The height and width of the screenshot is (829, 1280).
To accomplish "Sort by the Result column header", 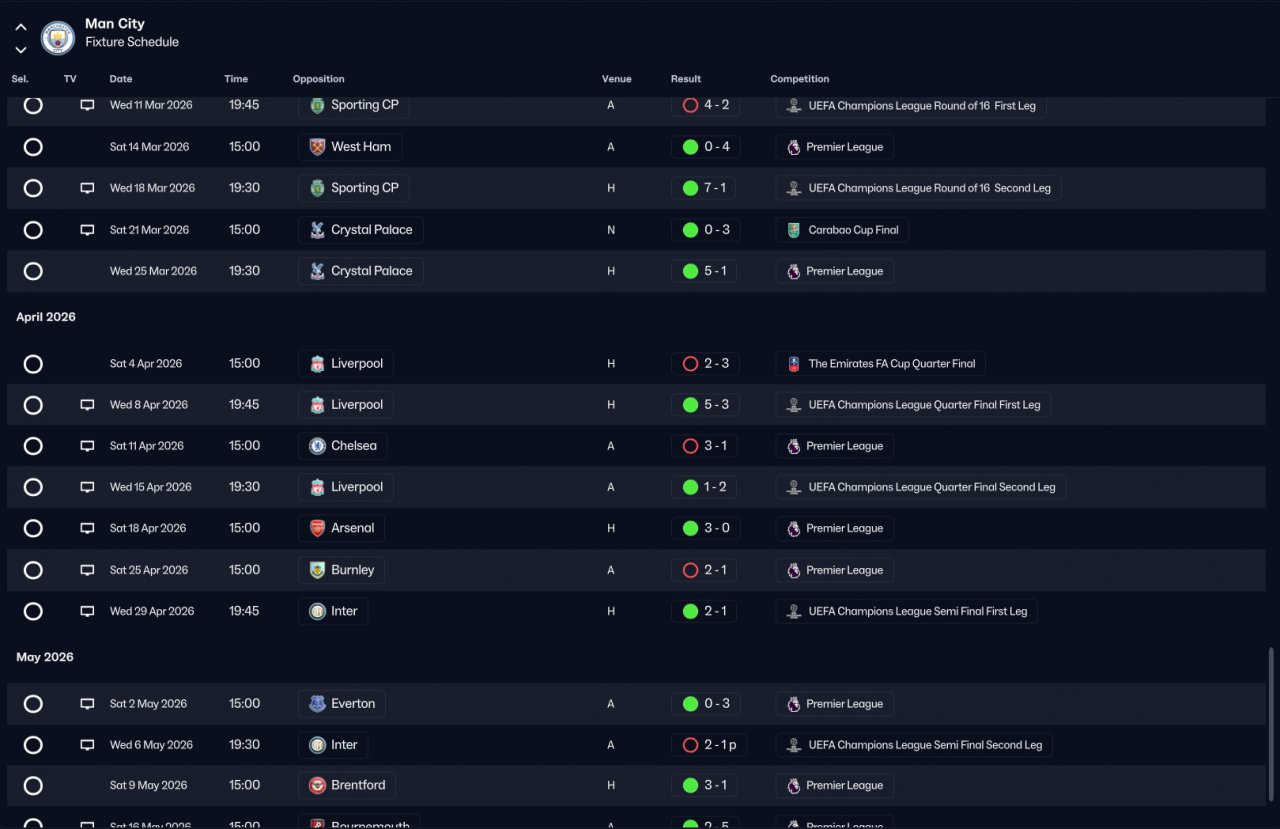I will coord(686,79).
